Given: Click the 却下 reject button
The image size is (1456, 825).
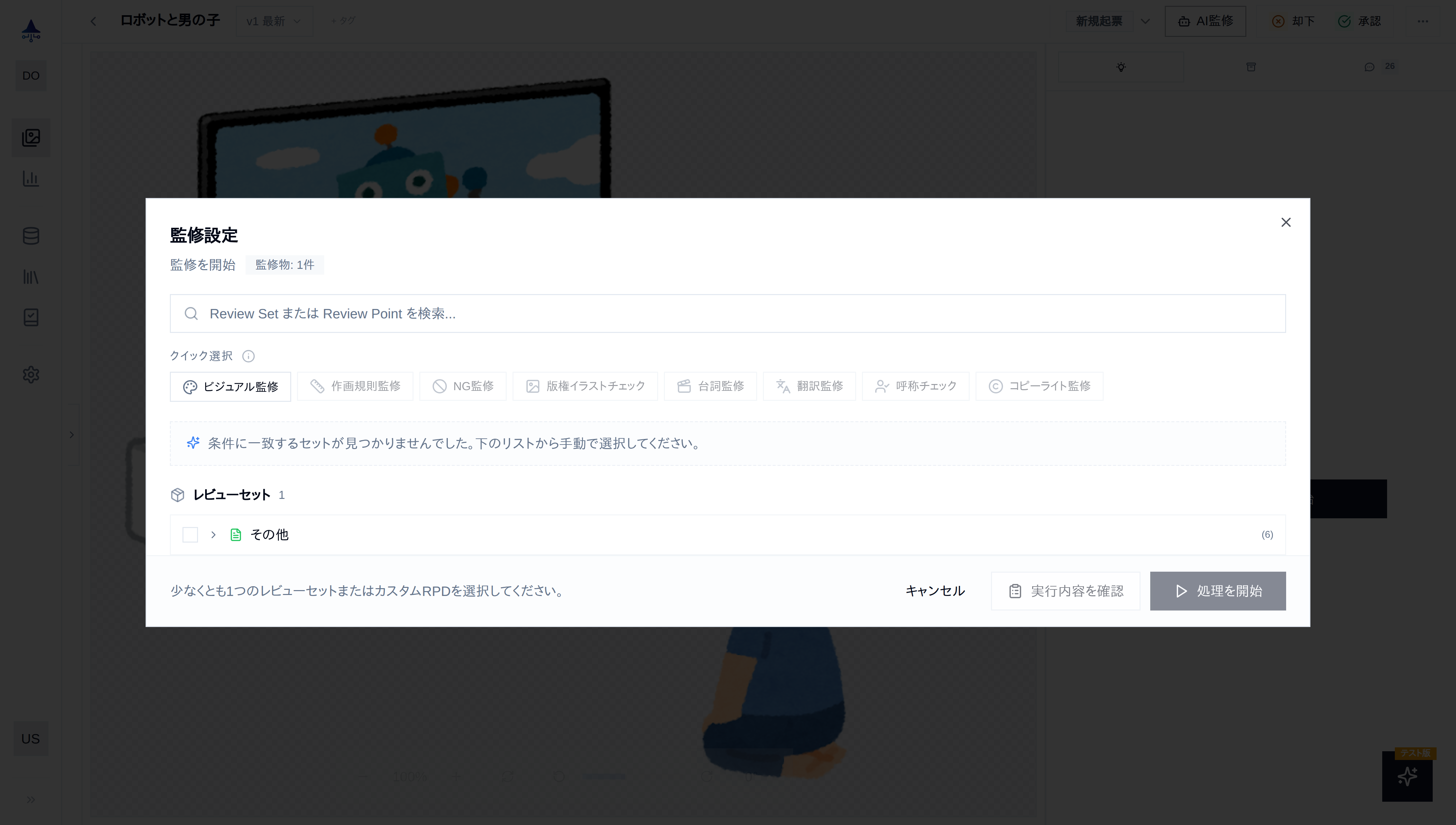Looking at the screenshot, I should [x=1293, y=21].
